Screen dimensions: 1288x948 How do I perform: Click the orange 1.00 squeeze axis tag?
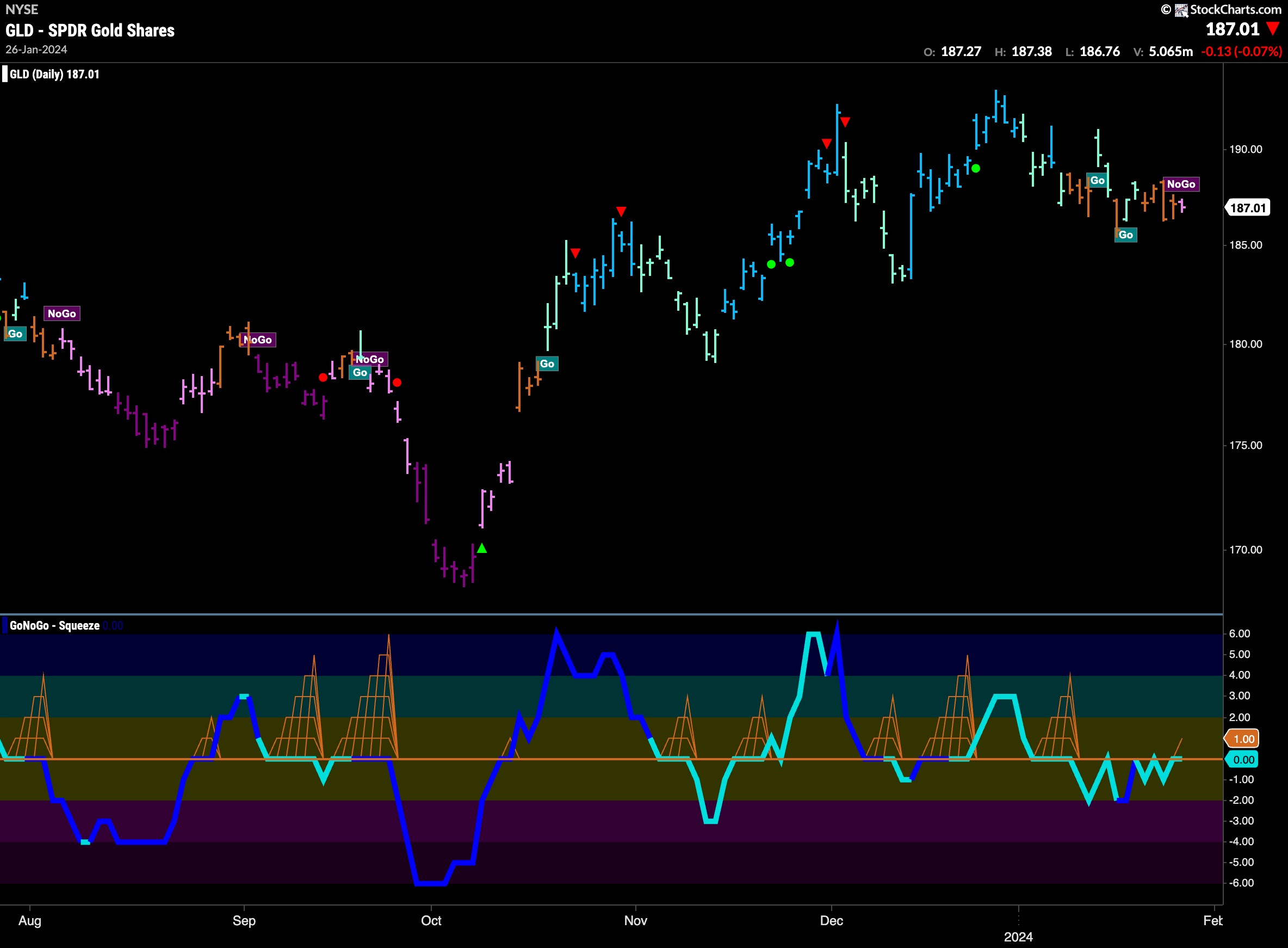[1242, 739]
